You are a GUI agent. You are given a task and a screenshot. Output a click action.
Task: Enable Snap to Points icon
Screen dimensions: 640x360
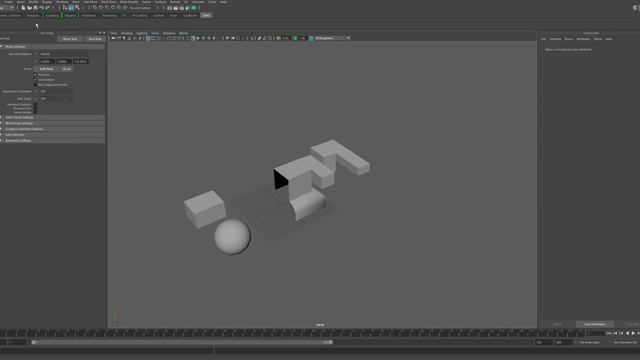tap(107, 8)
